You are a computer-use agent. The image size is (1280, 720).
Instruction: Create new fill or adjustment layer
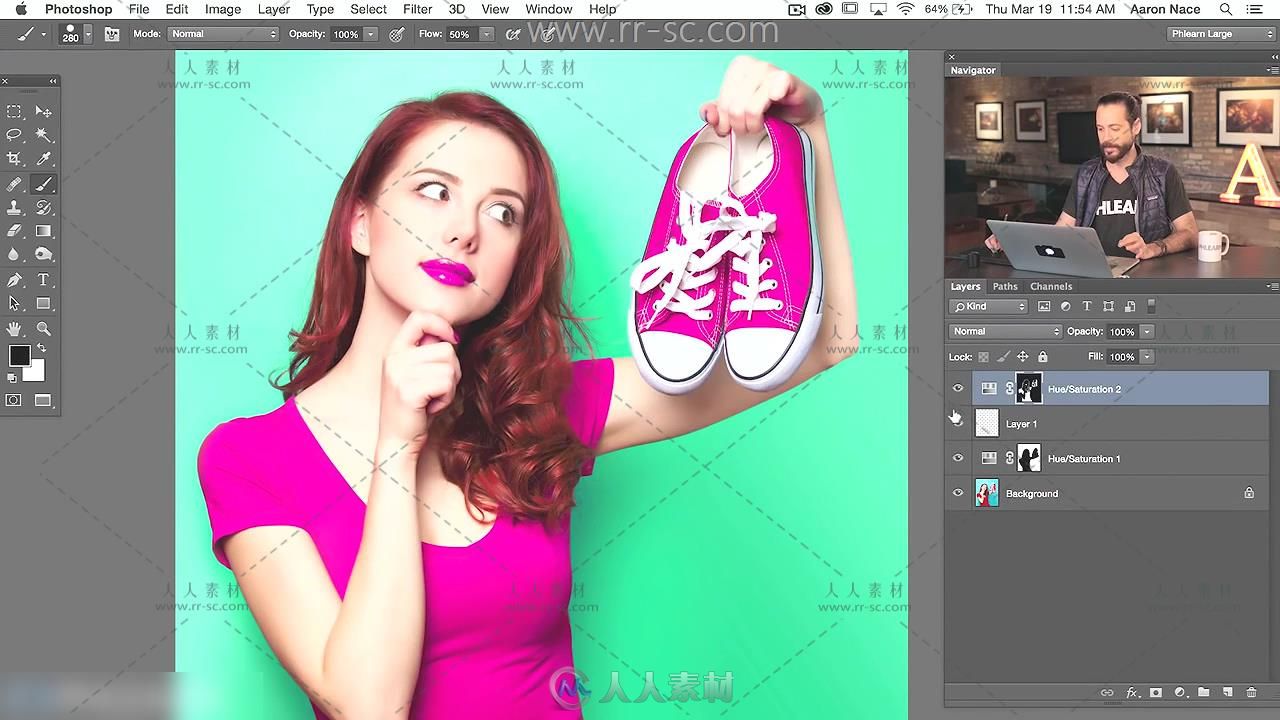(1180, 692)
